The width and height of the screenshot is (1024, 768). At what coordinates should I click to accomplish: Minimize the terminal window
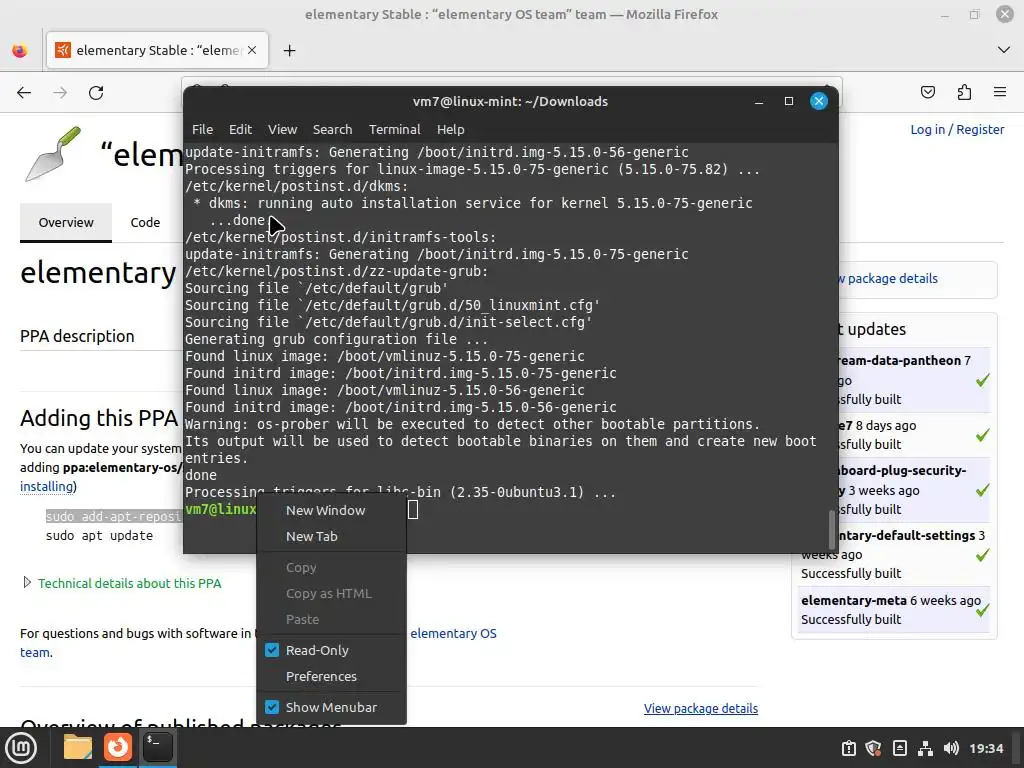click(758, 101)
